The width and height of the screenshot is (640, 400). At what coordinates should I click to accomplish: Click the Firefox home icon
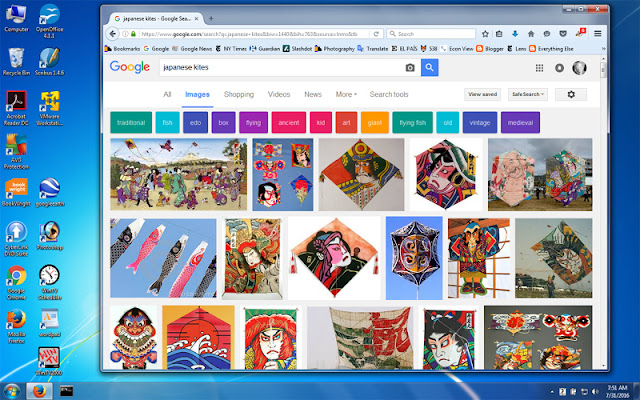(x=531, y=34)
